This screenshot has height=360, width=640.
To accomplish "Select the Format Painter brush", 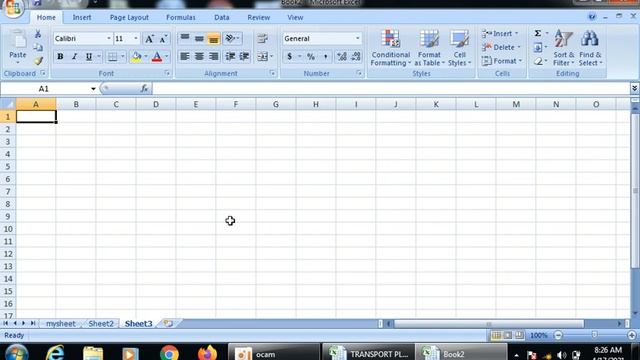I will click(x=38, y=61).
